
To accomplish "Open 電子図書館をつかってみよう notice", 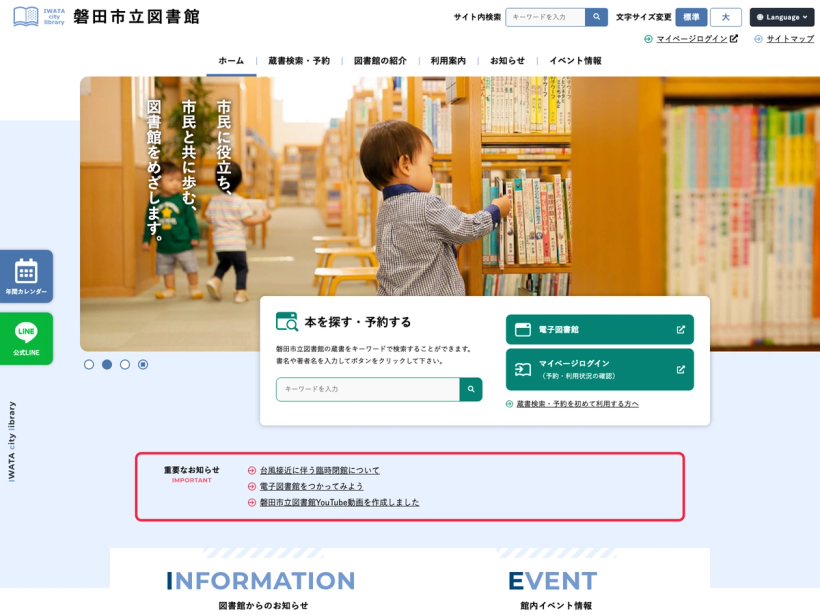I will (312, 486).
